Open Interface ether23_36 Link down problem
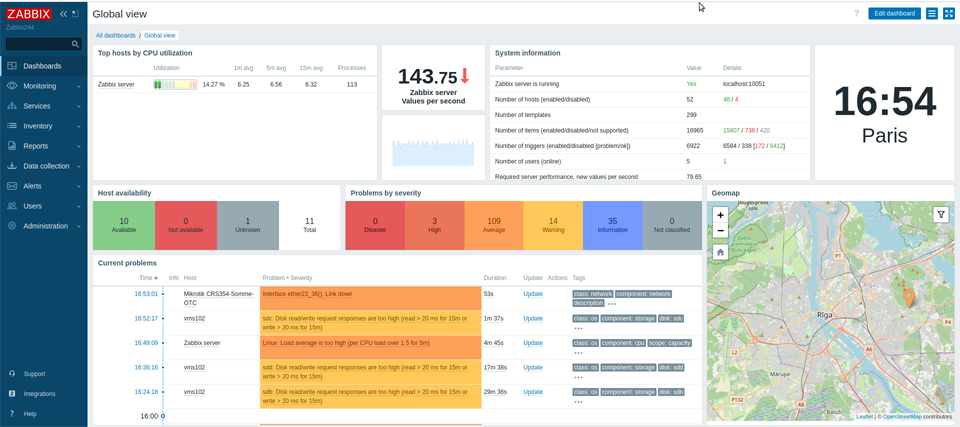This screenshot has width=960, height=427. click(x=307, y=294)
